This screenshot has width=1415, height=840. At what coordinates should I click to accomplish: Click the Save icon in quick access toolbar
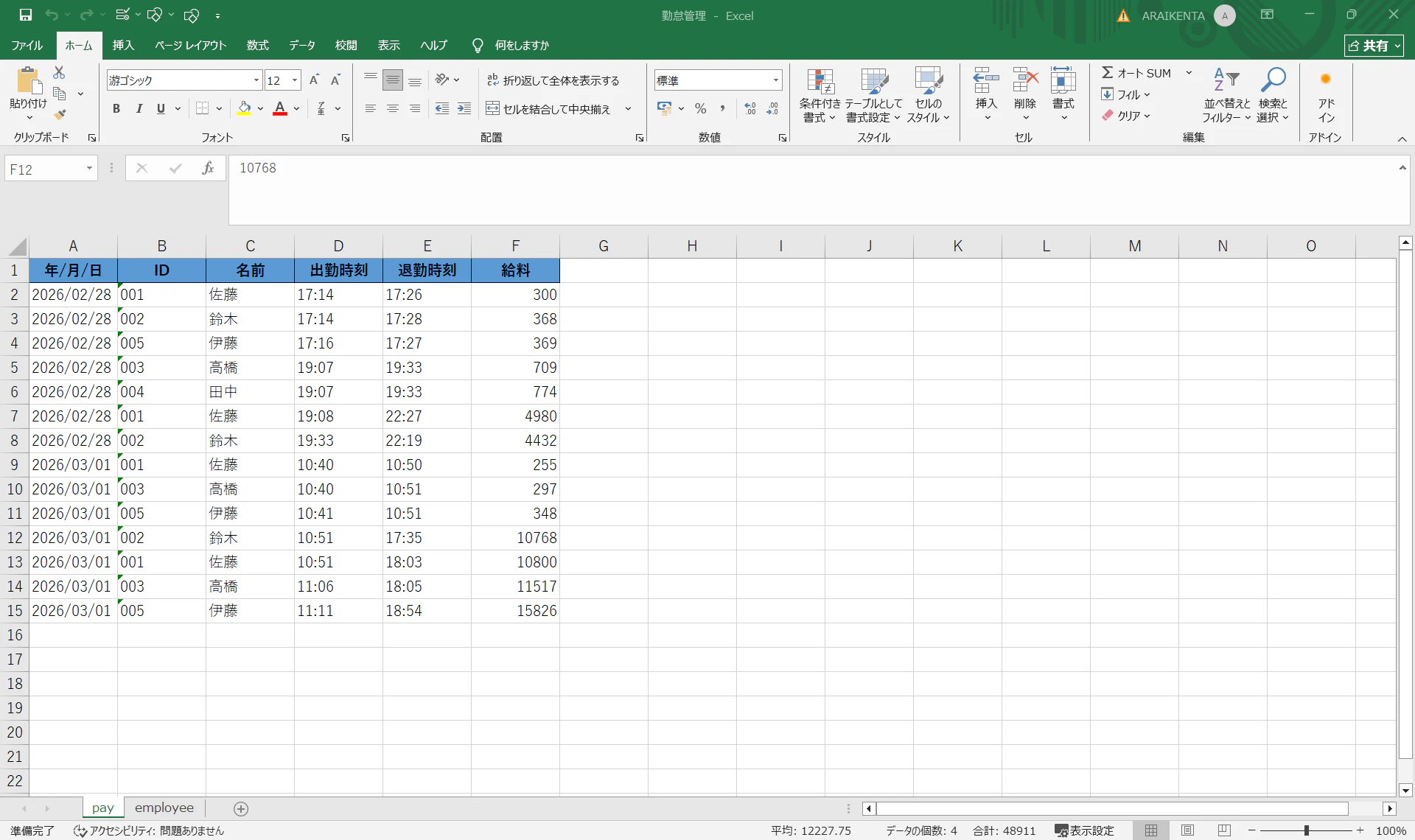coord(25,15)
